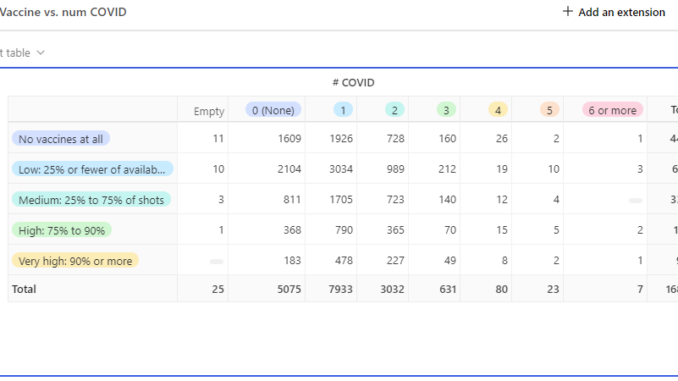678x381 pixels.
Task: Click cell value 811 in Medium row
Action: [292, 199]
